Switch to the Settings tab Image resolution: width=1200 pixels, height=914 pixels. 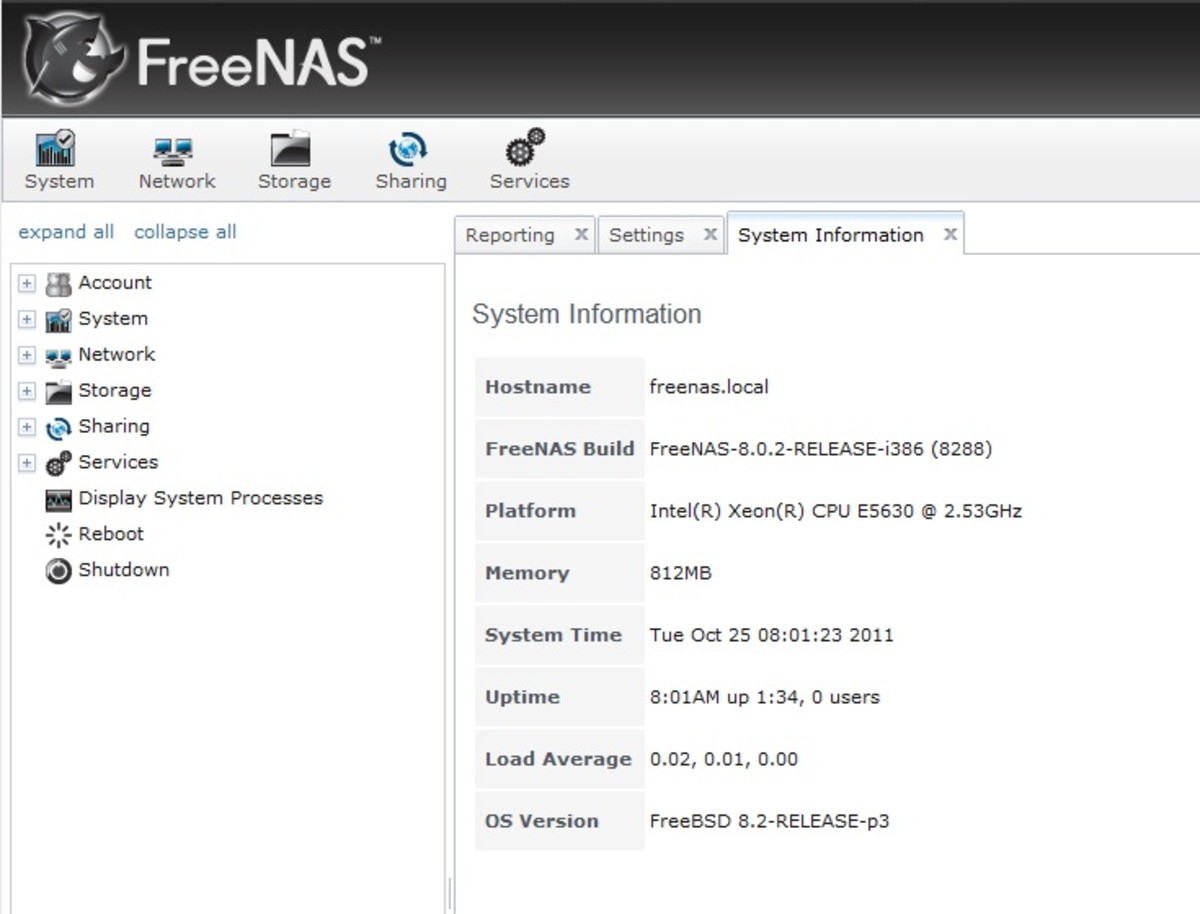pos(647,234)
